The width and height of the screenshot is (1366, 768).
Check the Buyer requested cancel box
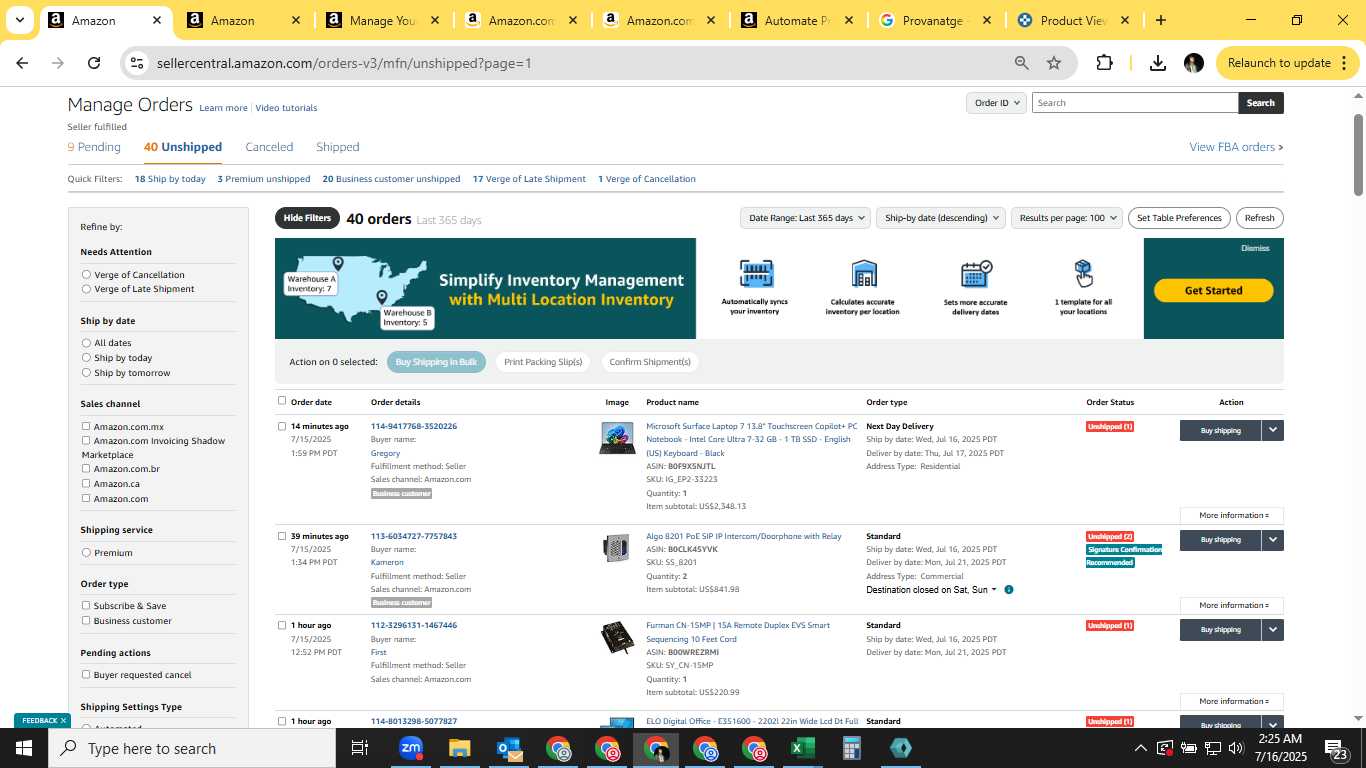pos(86,674)
